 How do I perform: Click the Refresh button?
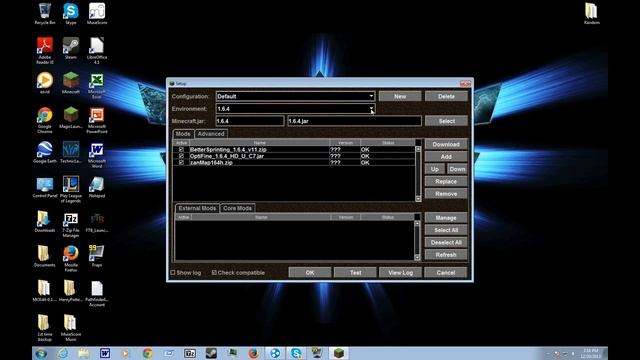446,255
